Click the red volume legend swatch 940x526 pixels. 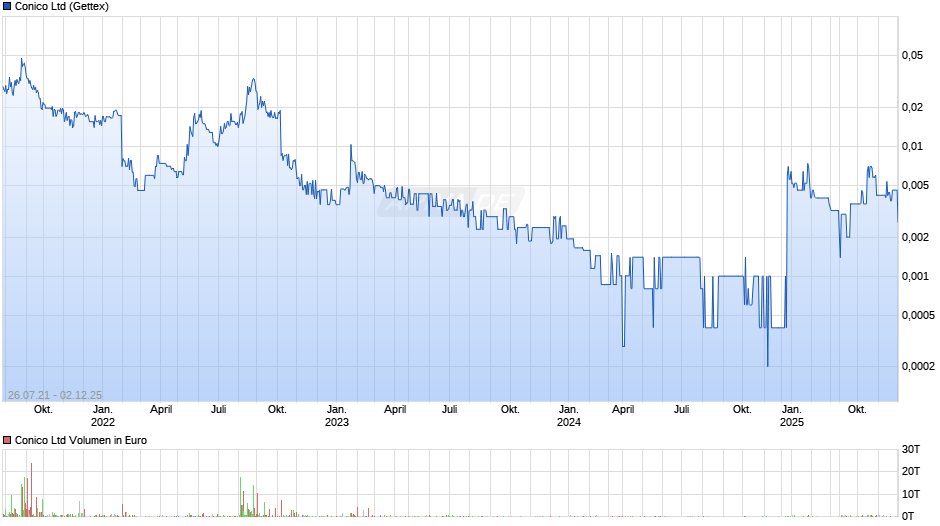point(7,440)
